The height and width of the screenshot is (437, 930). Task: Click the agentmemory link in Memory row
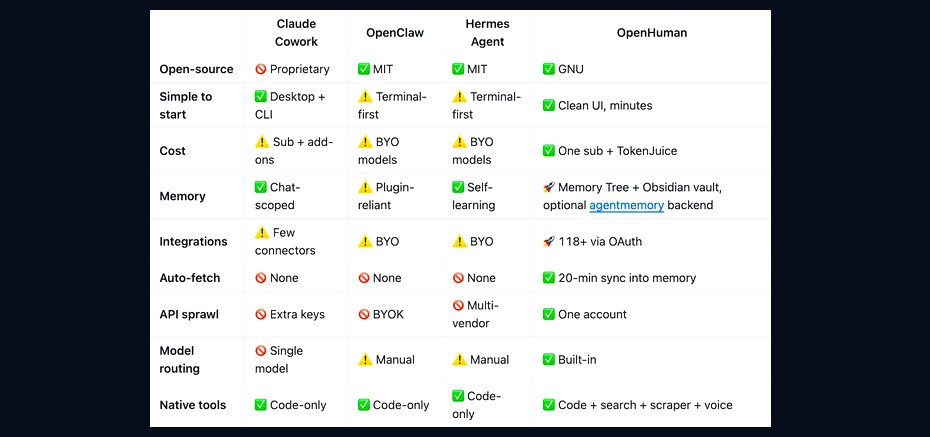(x=626, y=205)
